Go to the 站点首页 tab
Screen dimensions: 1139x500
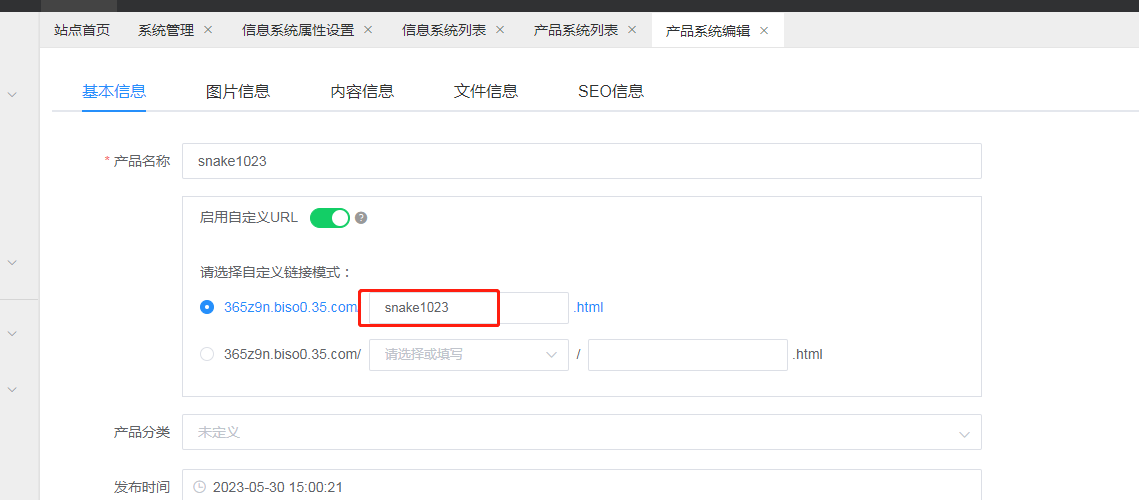tap(82, 30)
